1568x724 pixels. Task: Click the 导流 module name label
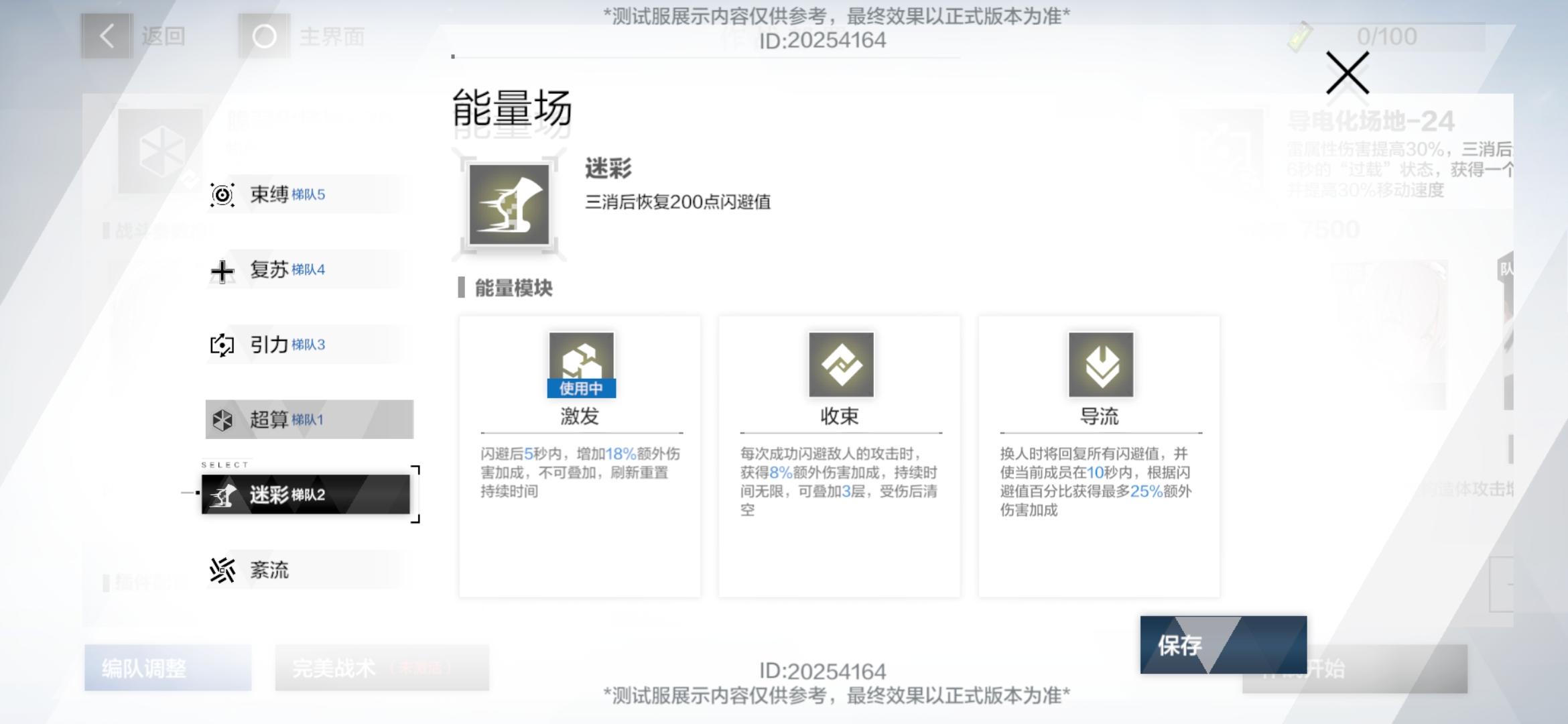pos(1100,416)
